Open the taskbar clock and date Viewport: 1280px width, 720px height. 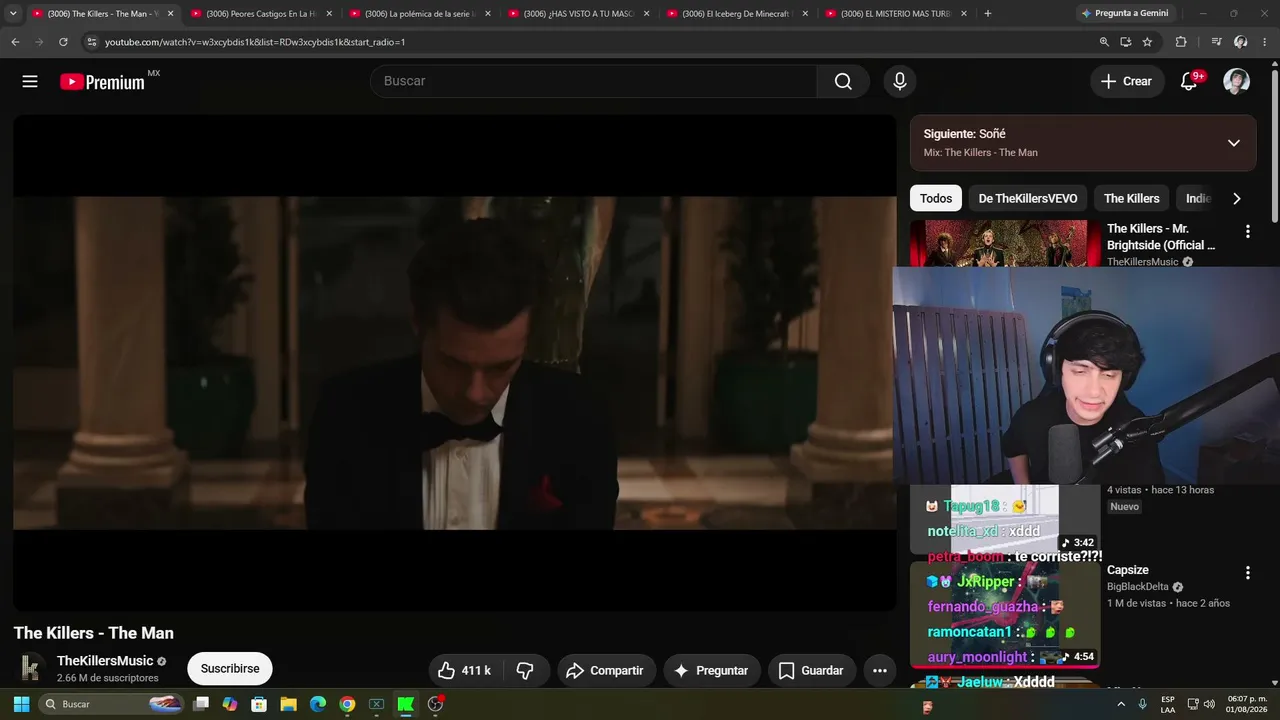[x=1247, y=704]
